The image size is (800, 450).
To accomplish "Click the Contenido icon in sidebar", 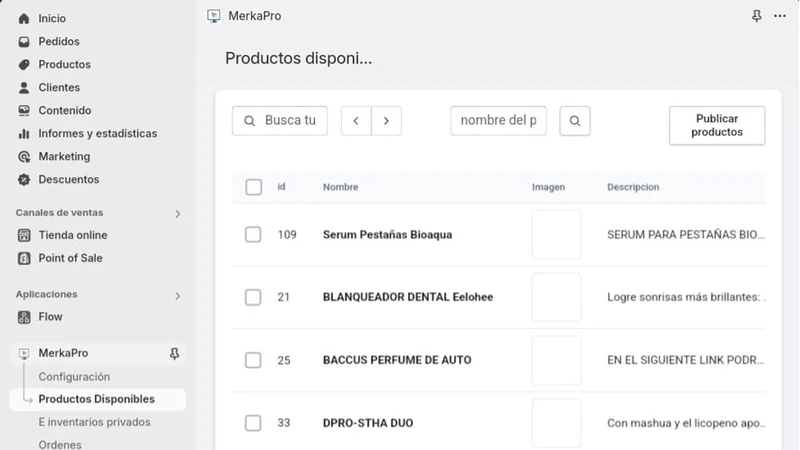I will (24, 111).
